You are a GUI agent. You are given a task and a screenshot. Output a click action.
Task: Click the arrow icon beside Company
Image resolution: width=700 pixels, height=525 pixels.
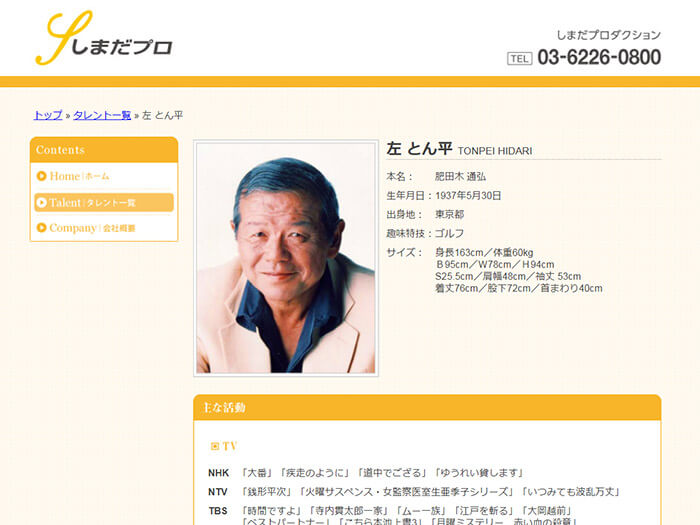(x=42, y=228)
